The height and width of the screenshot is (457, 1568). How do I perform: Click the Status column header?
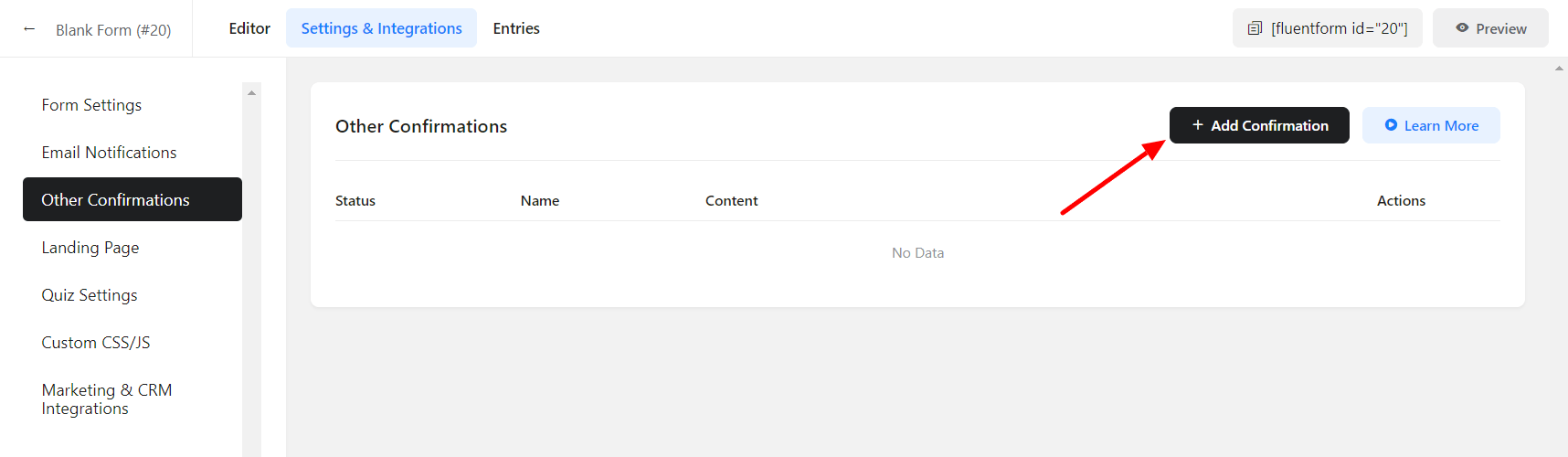(355, 201)
